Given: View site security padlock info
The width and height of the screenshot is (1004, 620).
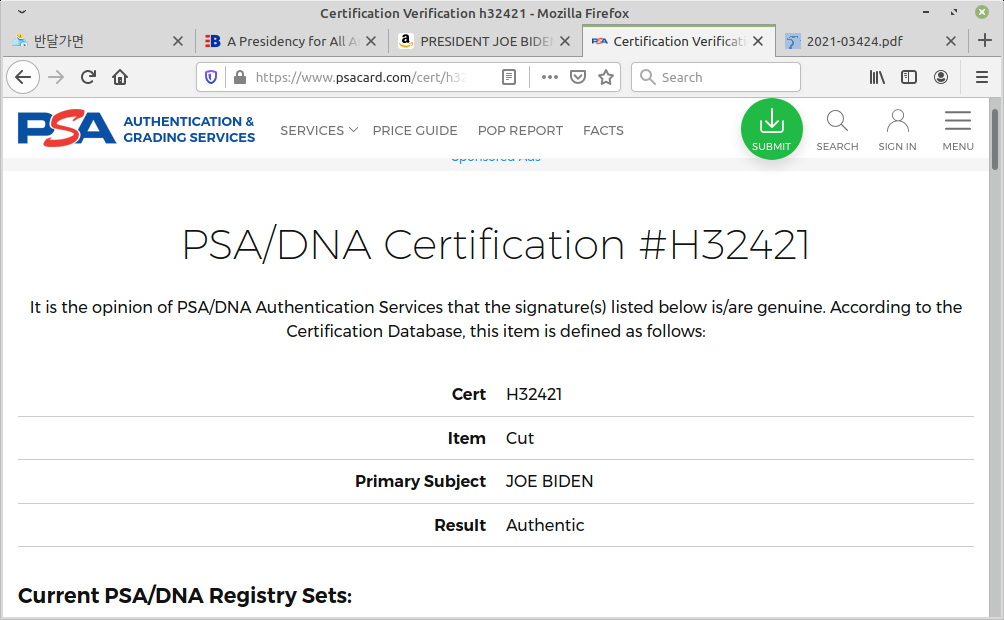Looking at the screenshot, I should pos(240,78).
